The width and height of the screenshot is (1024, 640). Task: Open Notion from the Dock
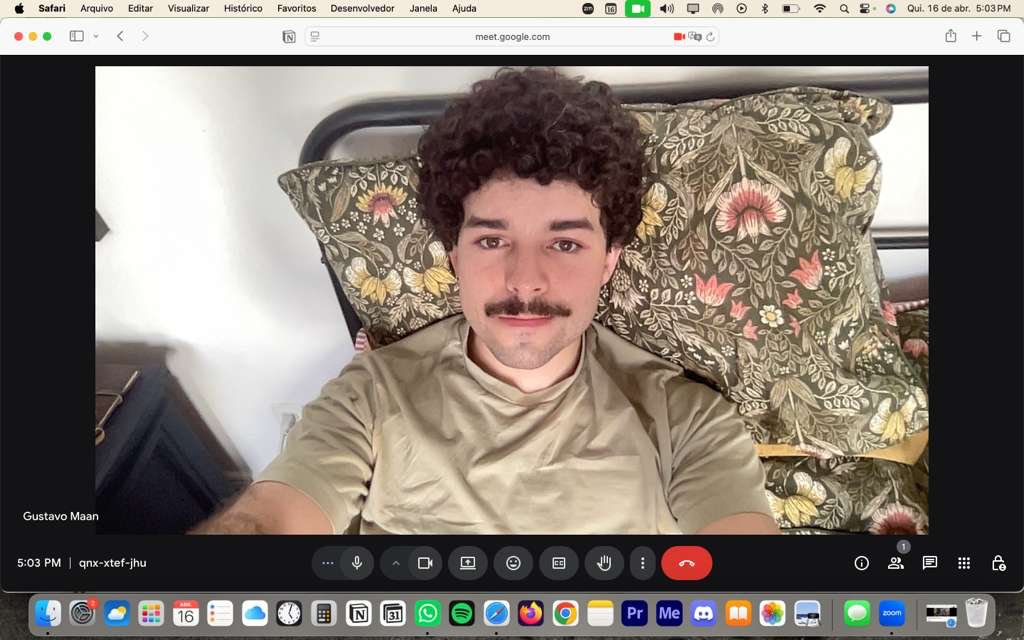[359, 613]
